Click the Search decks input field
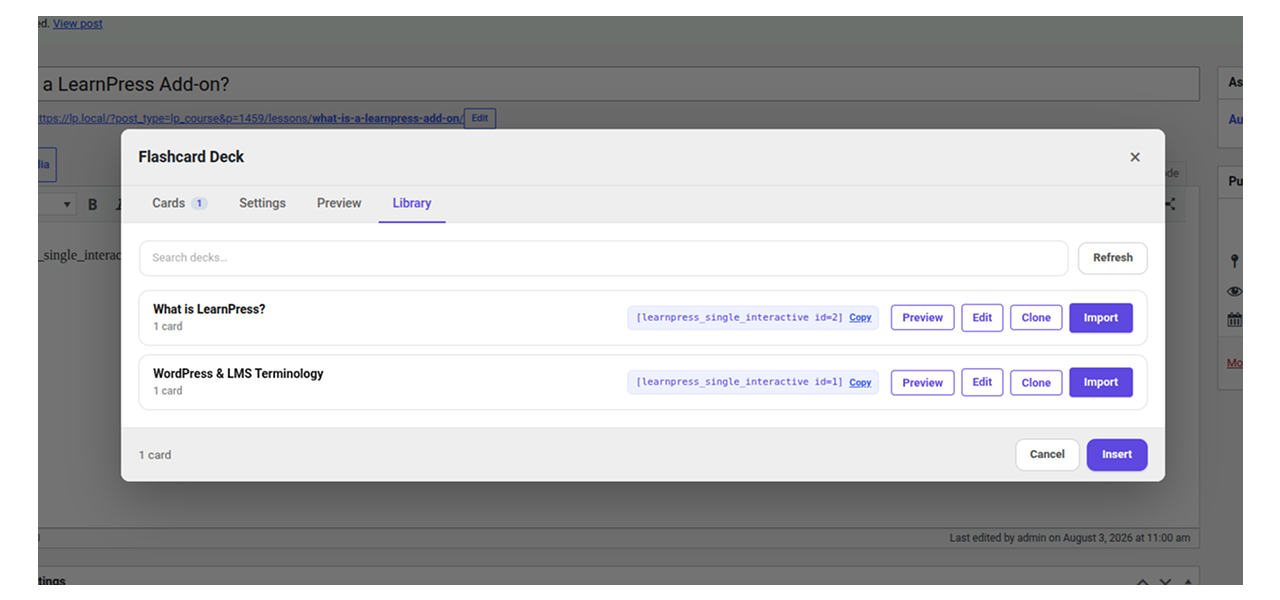This screenshot has width=1280, height=600. (603, 258)
